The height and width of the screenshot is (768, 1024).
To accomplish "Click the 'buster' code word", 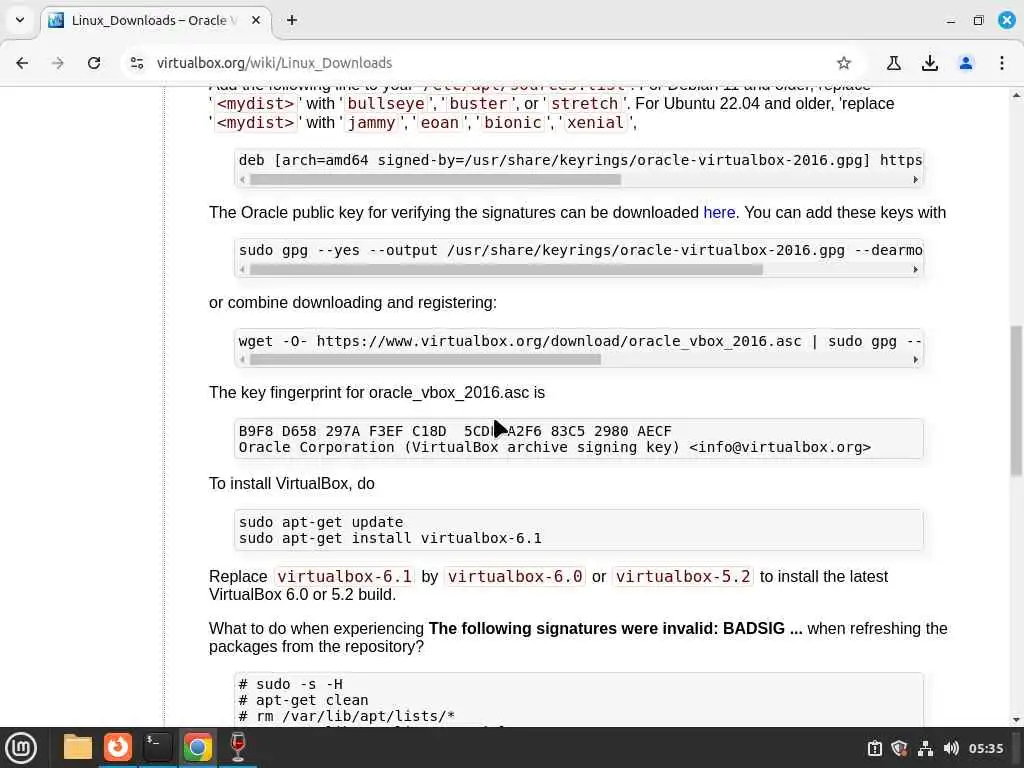I will pyautogui.click(x=478, y=103).
